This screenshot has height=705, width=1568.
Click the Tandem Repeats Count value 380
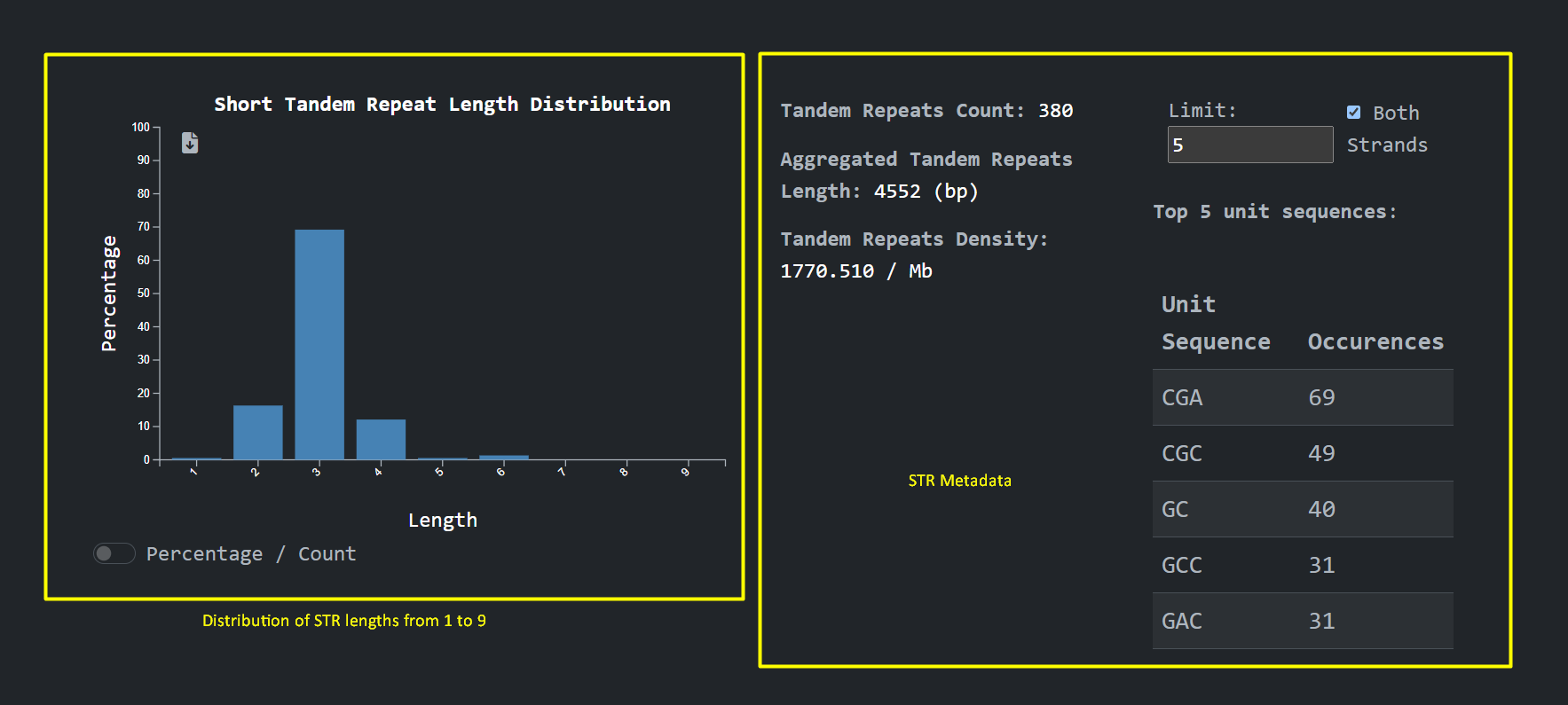1055,111
